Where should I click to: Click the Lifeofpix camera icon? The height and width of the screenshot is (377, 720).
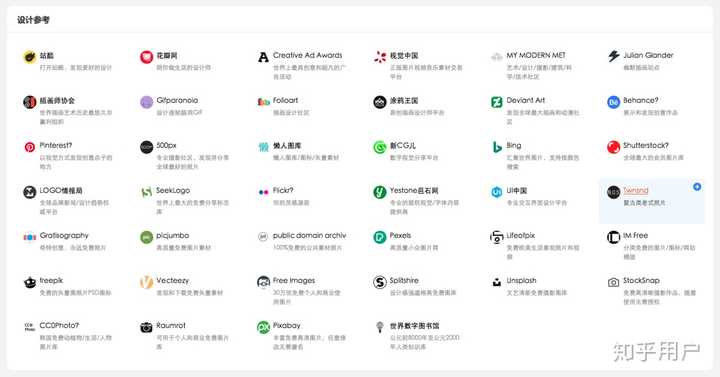tap(496, 237)
